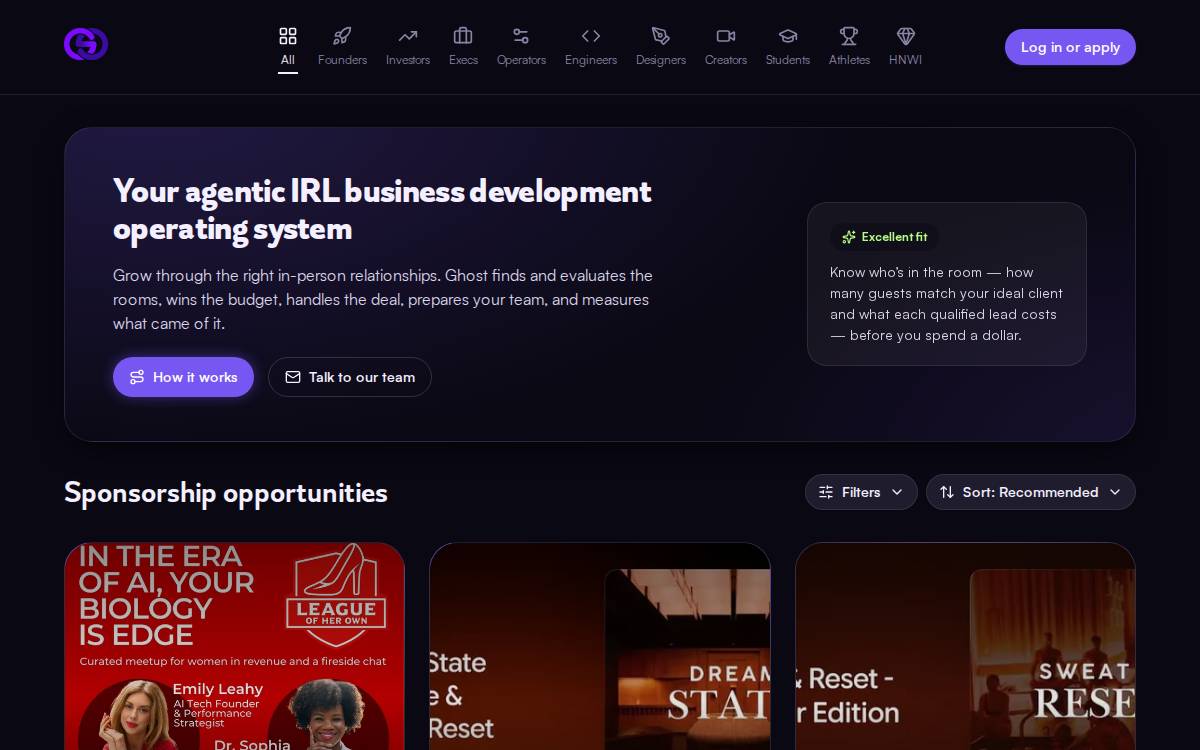Screen dimensions: 1200x750
Task: Click workflow icon on How it works
Action: [137, 377]
